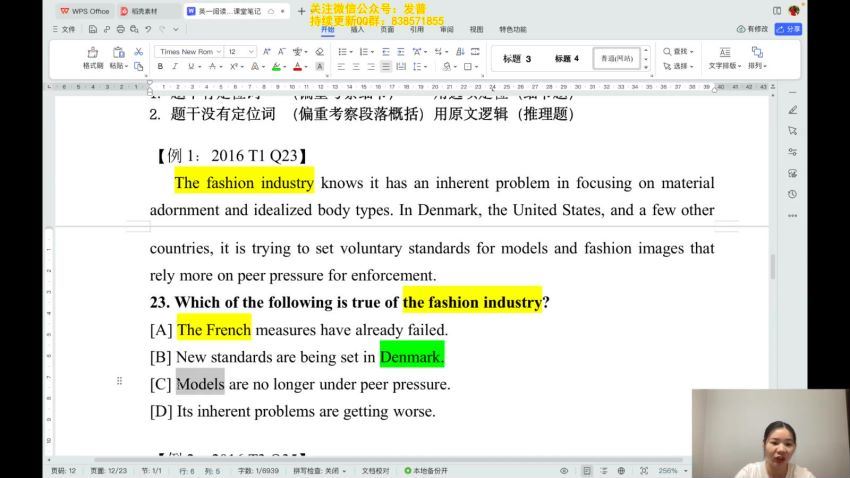Click the 稻壳素材 document tab
The image size is (850, 478).
(149, 11)
